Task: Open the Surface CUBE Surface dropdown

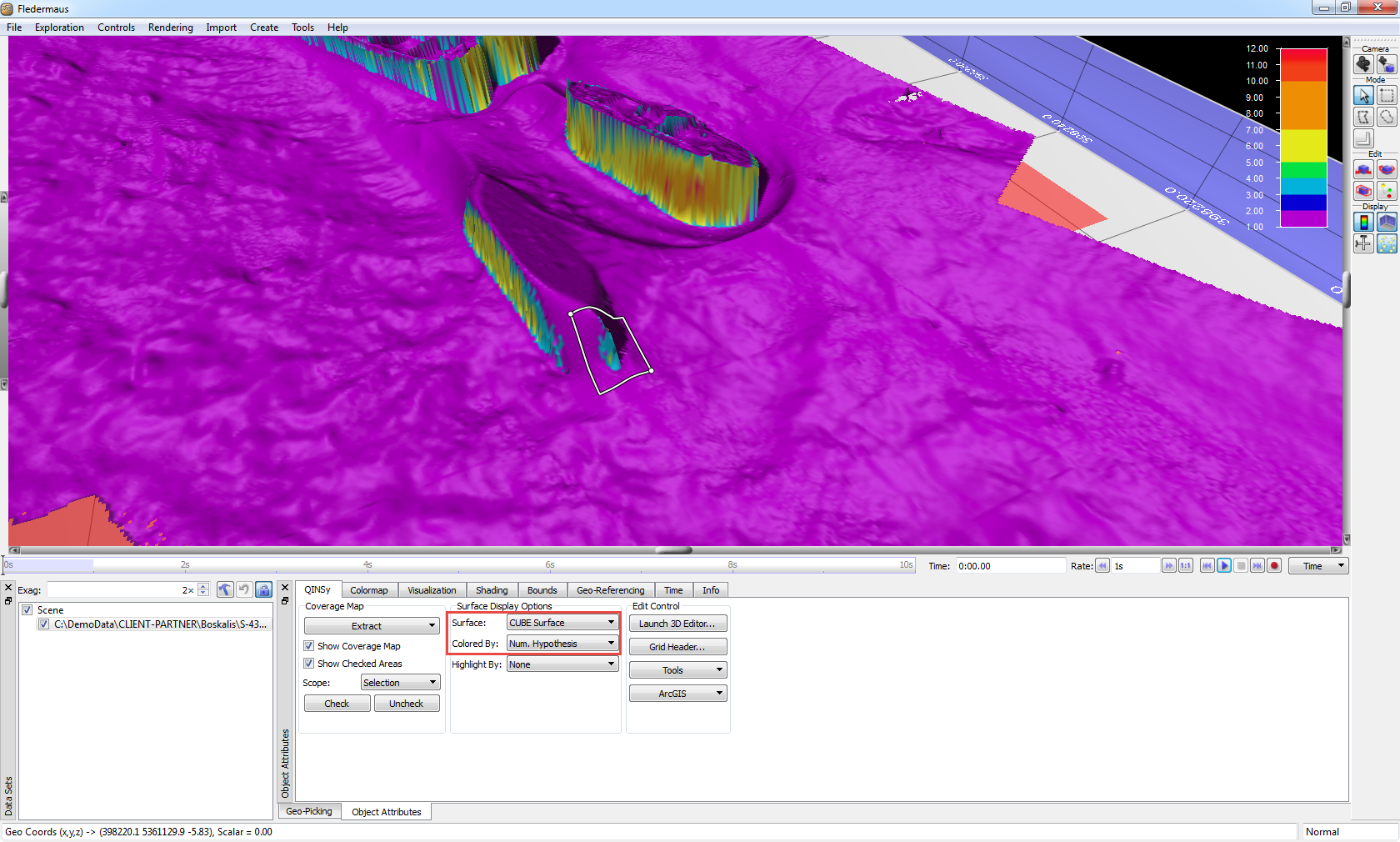Action: [x=562, y=623]
